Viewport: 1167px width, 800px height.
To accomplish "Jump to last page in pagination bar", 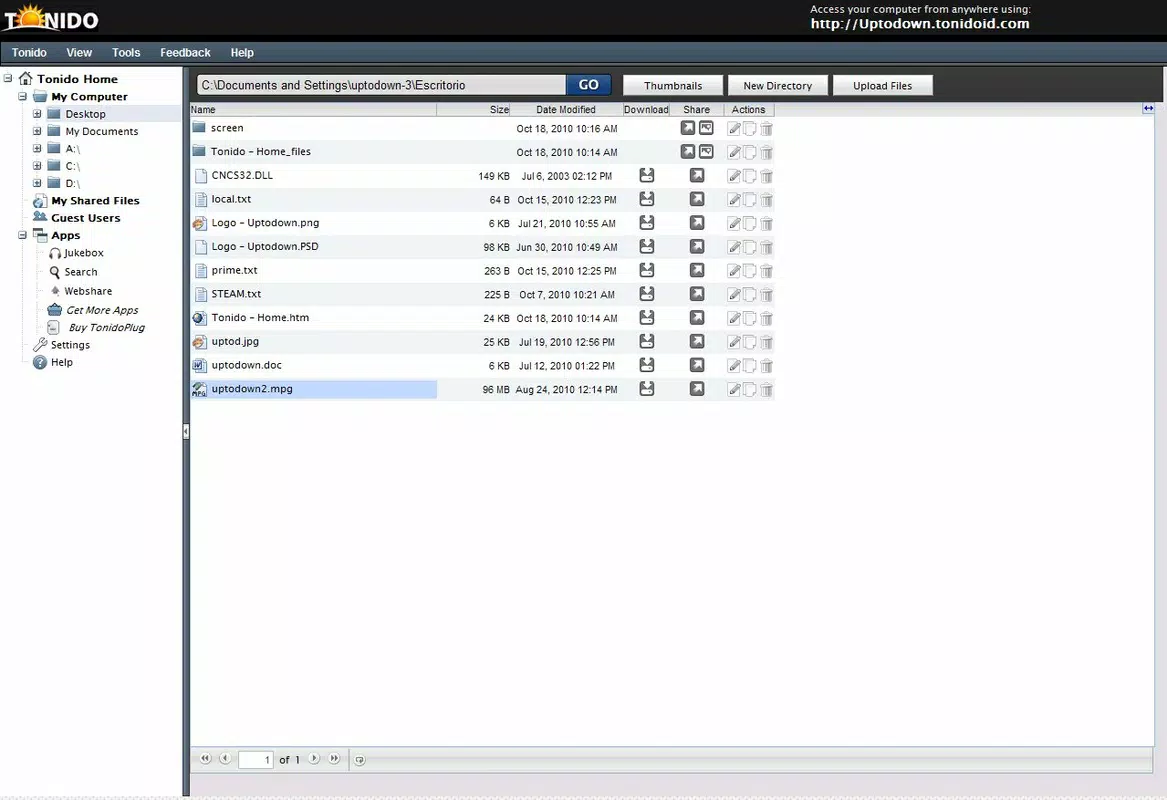I will click(x=334, y=759).
